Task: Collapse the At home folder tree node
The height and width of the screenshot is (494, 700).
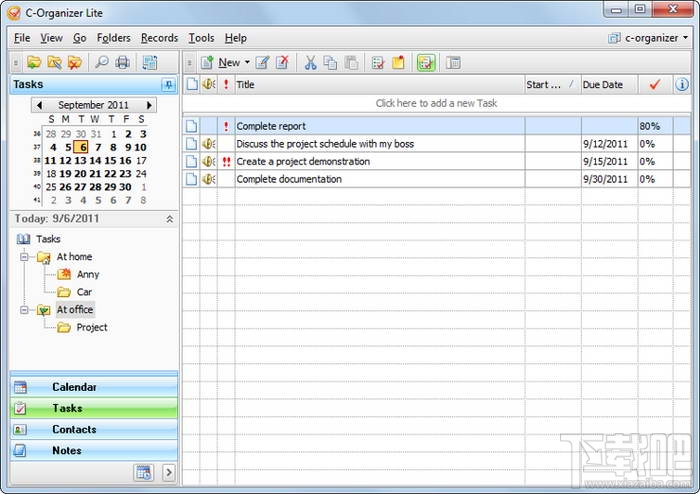Action: coord(24,257)
